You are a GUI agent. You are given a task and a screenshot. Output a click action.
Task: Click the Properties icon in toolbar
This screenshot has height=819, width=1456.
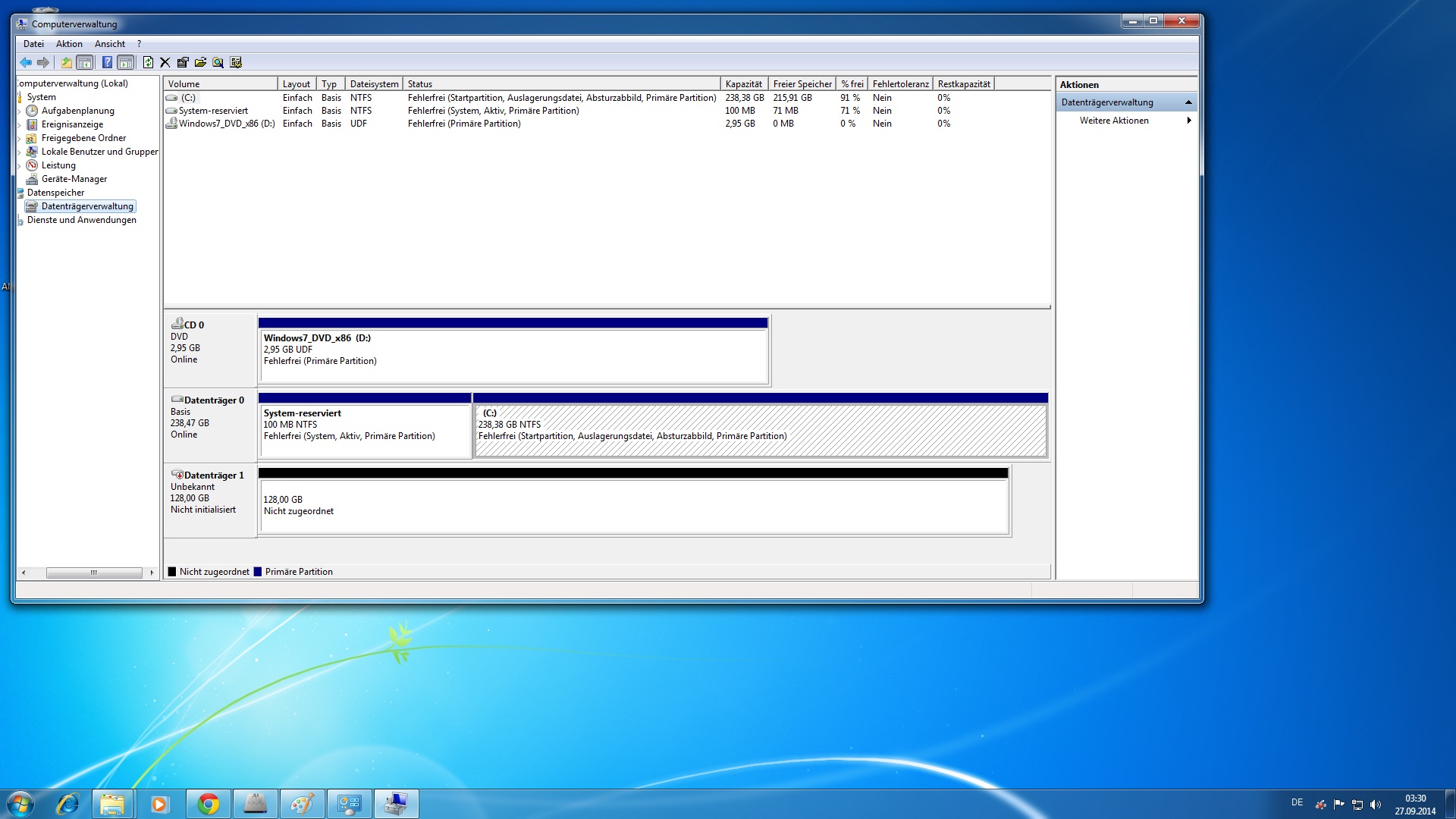coord(183,62)
